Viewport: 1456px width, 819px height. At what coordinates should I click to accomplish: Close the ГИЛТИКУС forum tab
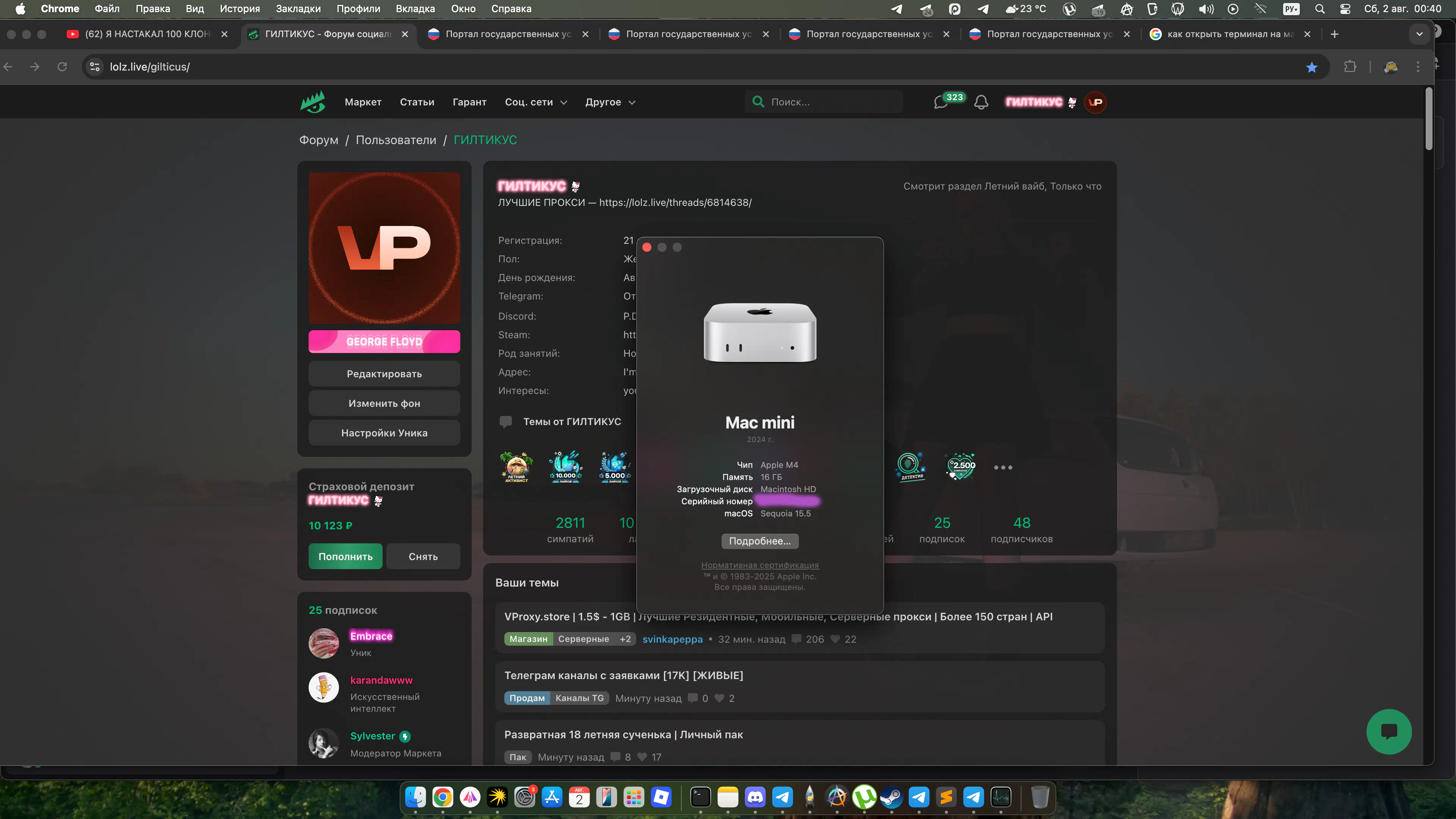pyautogui.click(x=405, y=34)
